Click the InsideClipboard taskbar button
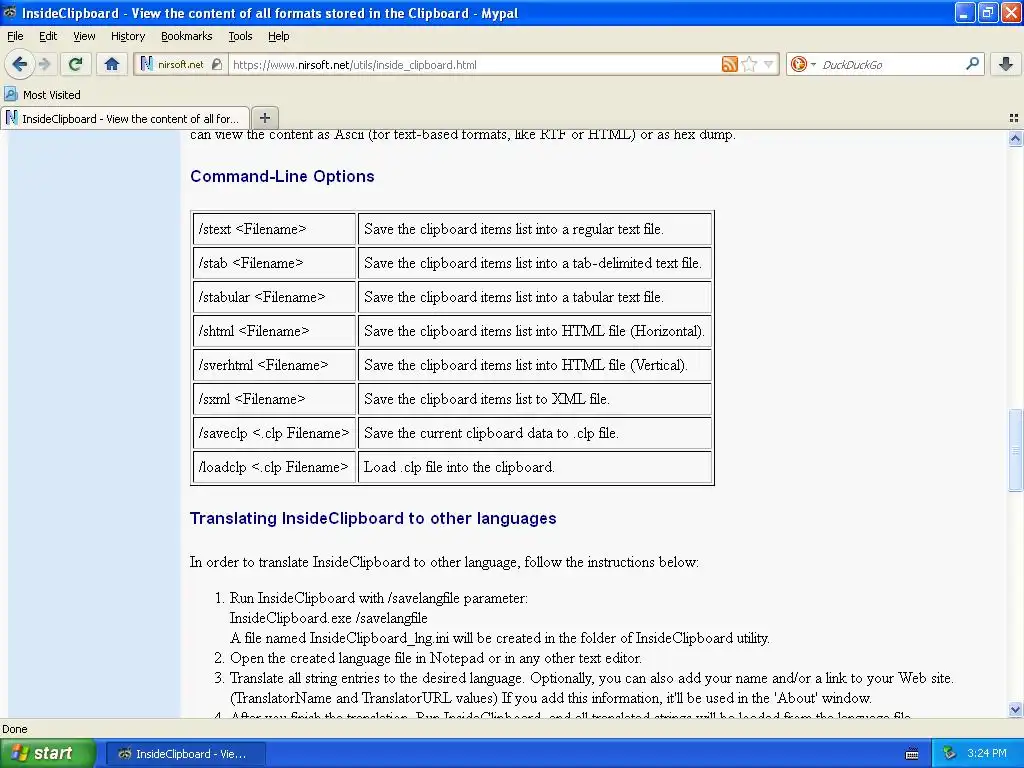This screenshot has width=1024, height=768. [185, 754]
